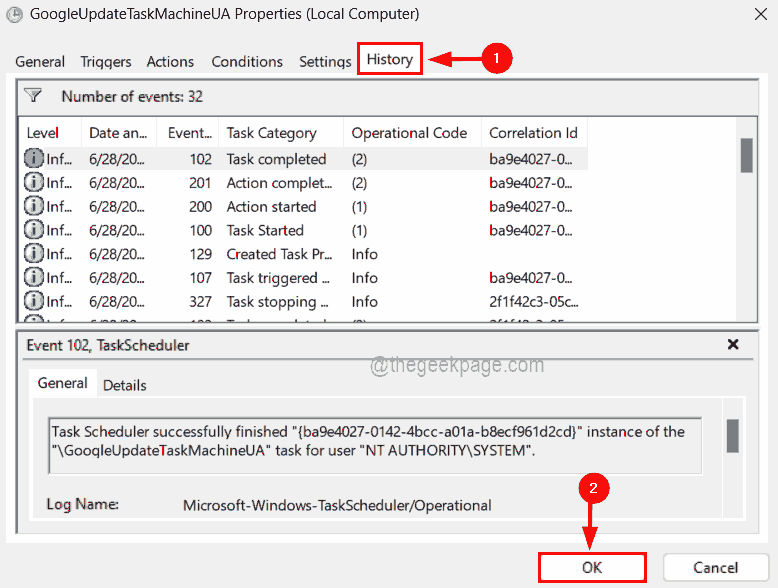Open the General tab of task properties

pos(40,62)
